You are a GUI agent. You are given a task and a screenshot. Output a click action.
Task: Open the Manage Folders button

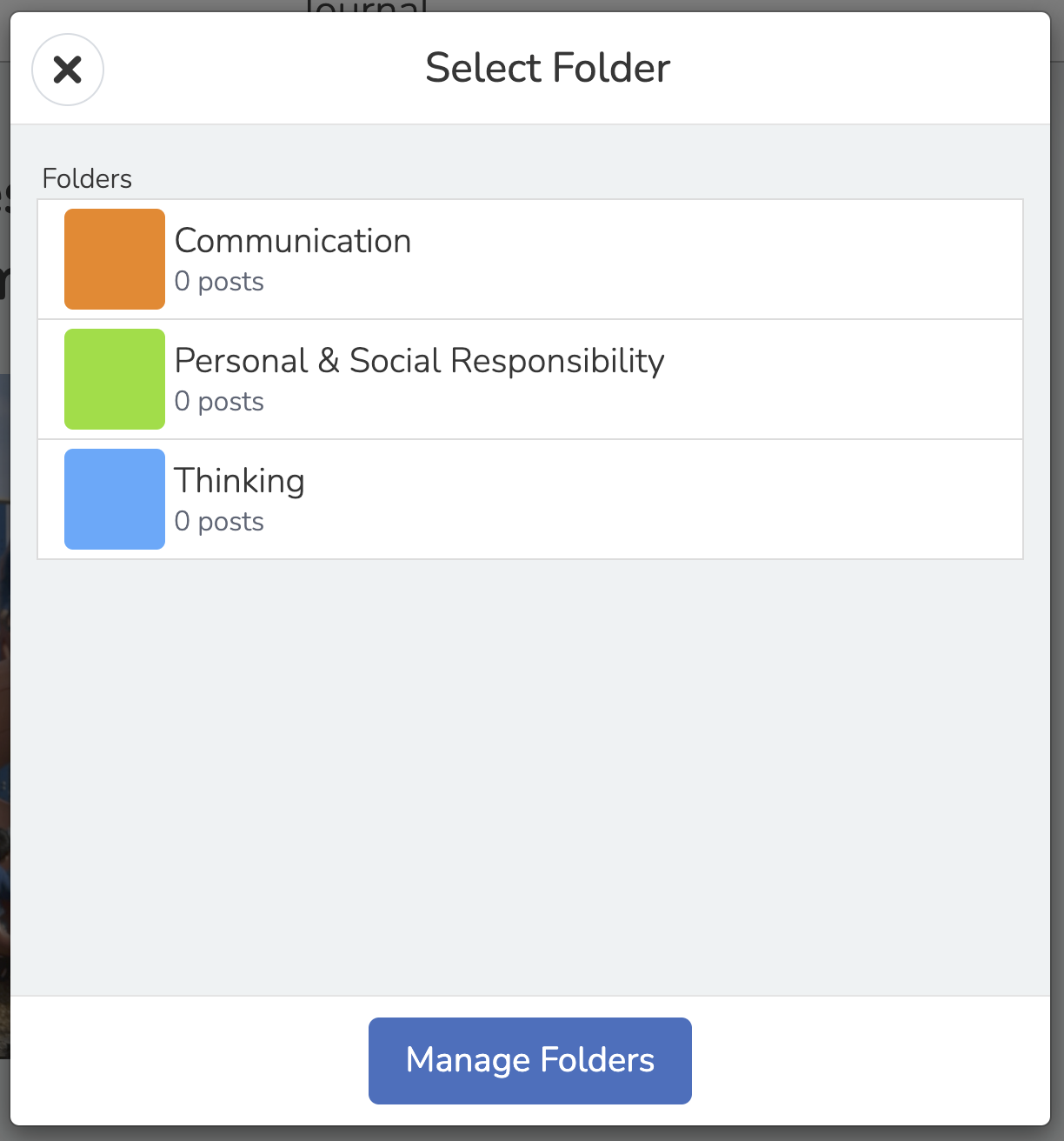[x=529, y=1060]
